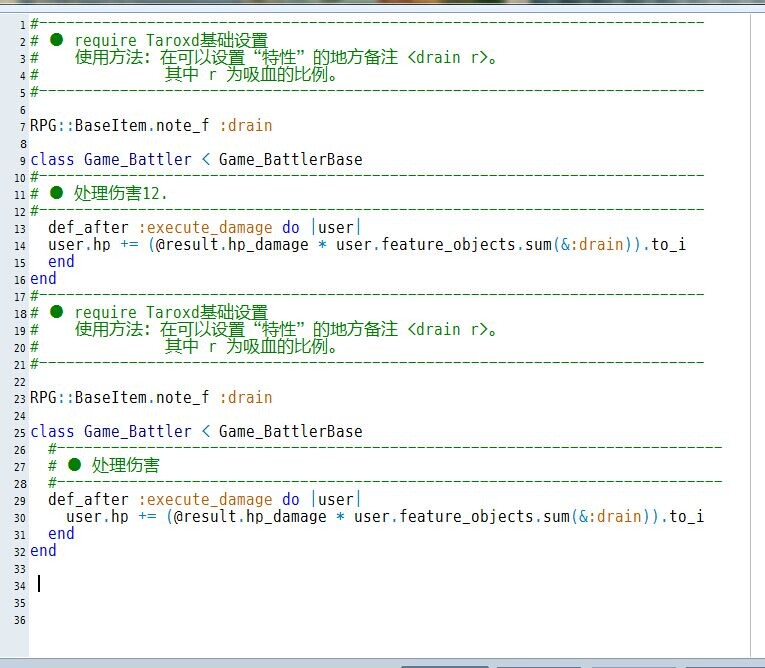Click '其中 r' comment text on line 20

pos(190,346)
